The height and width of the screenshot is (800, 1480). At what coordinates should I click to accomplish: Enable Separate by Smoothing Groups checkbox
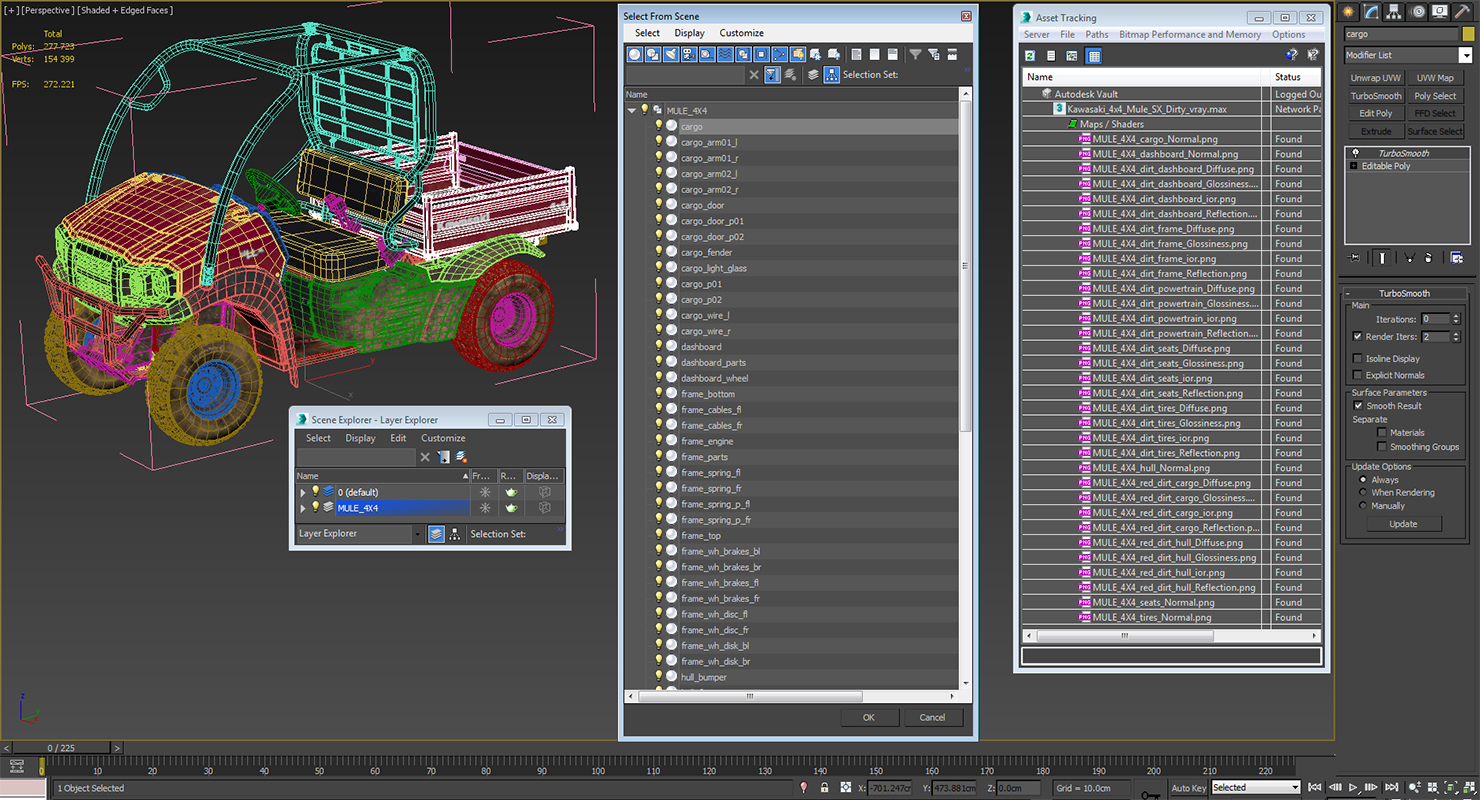click(x=1382, y=447)
